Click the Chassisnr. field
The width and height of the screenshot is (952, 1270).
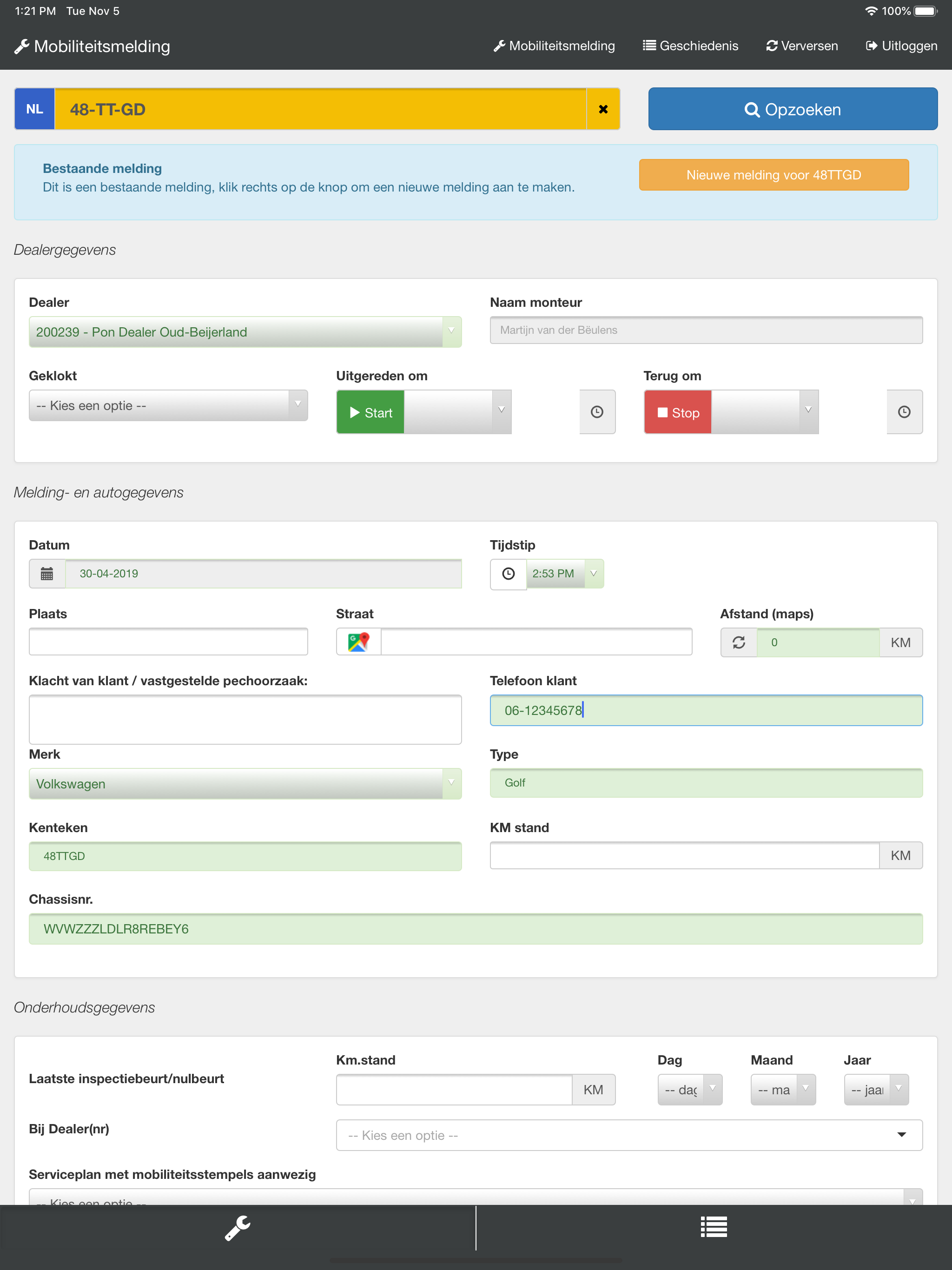tap(476, 929)
